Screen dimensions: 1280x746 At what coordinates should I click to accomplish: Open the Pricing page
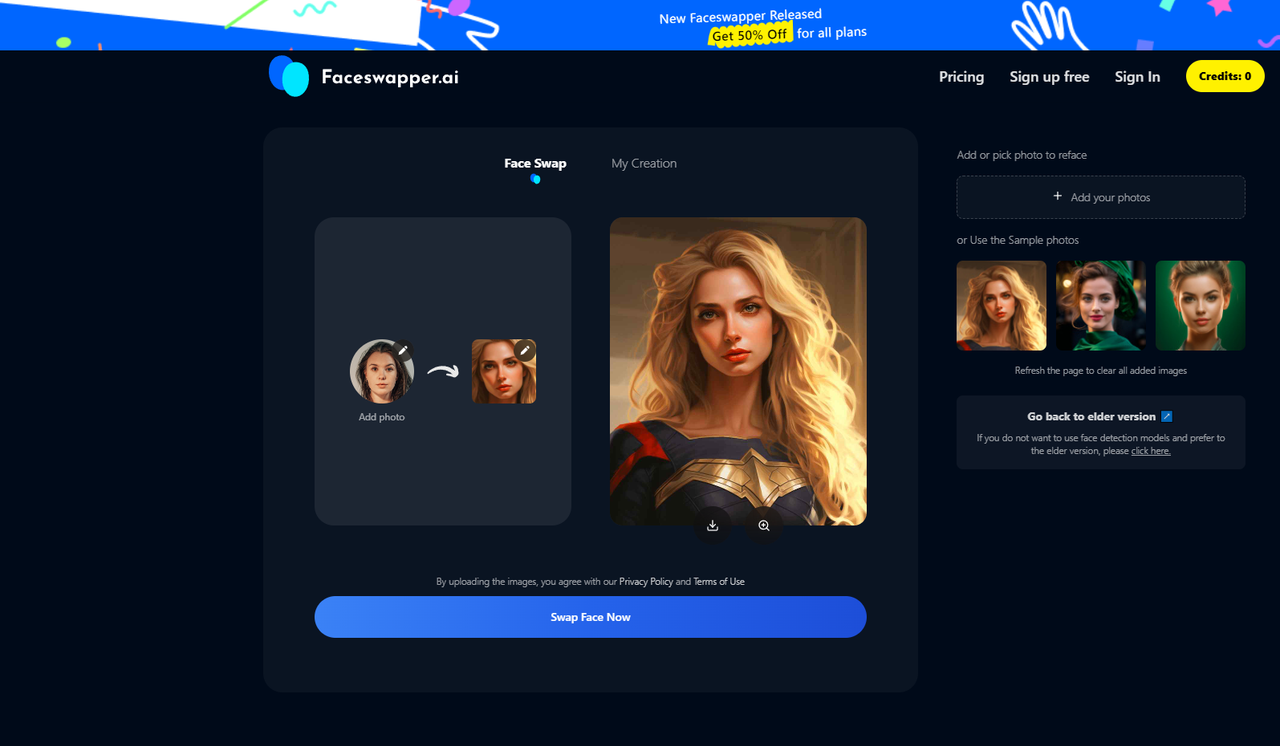click(x=961, y=76)
